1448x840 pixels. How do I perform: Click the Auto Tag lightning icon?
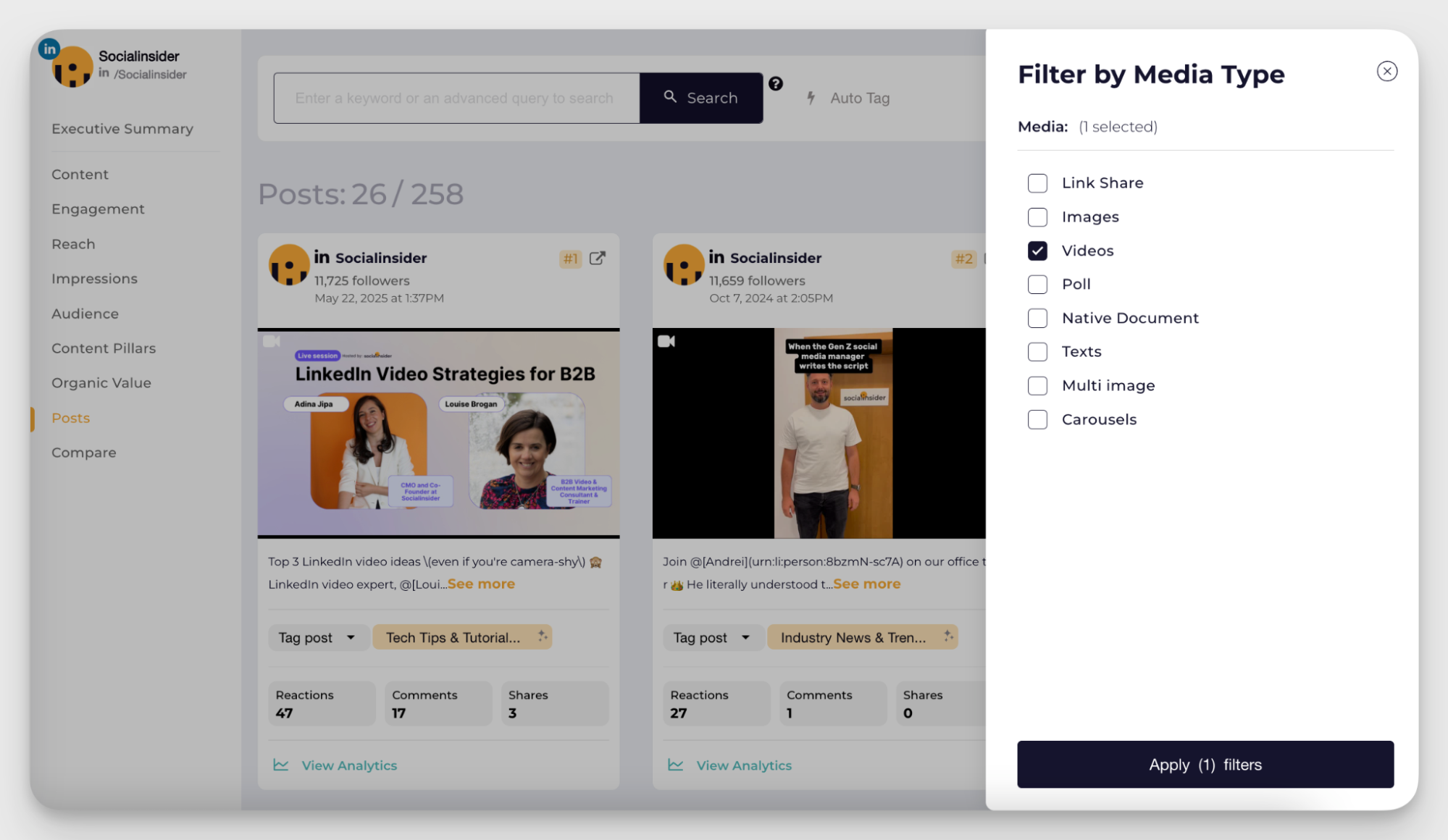811,98
